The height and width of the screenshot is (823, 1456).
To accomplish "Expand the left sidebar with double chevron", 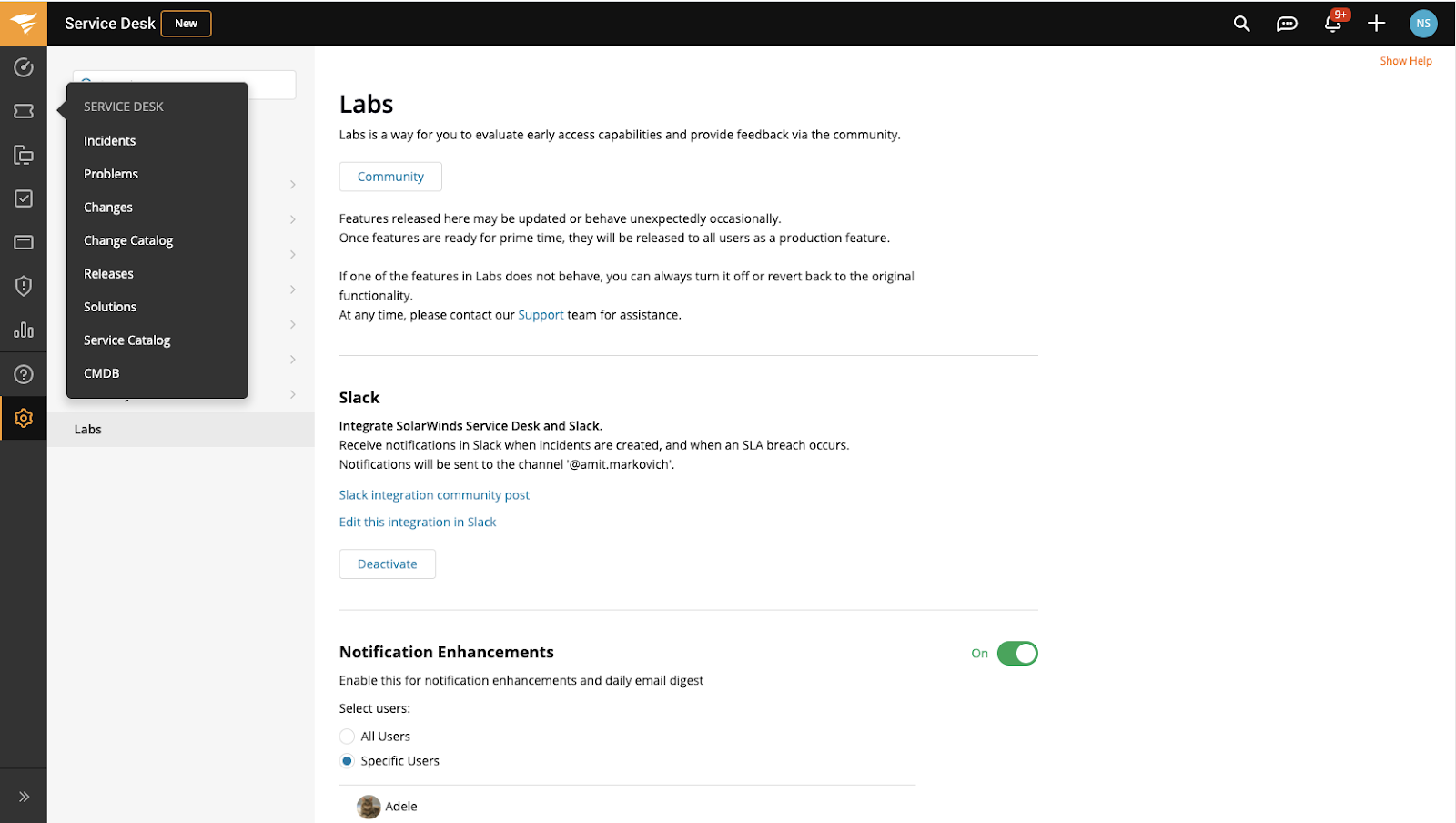I will tap(24, 797).
